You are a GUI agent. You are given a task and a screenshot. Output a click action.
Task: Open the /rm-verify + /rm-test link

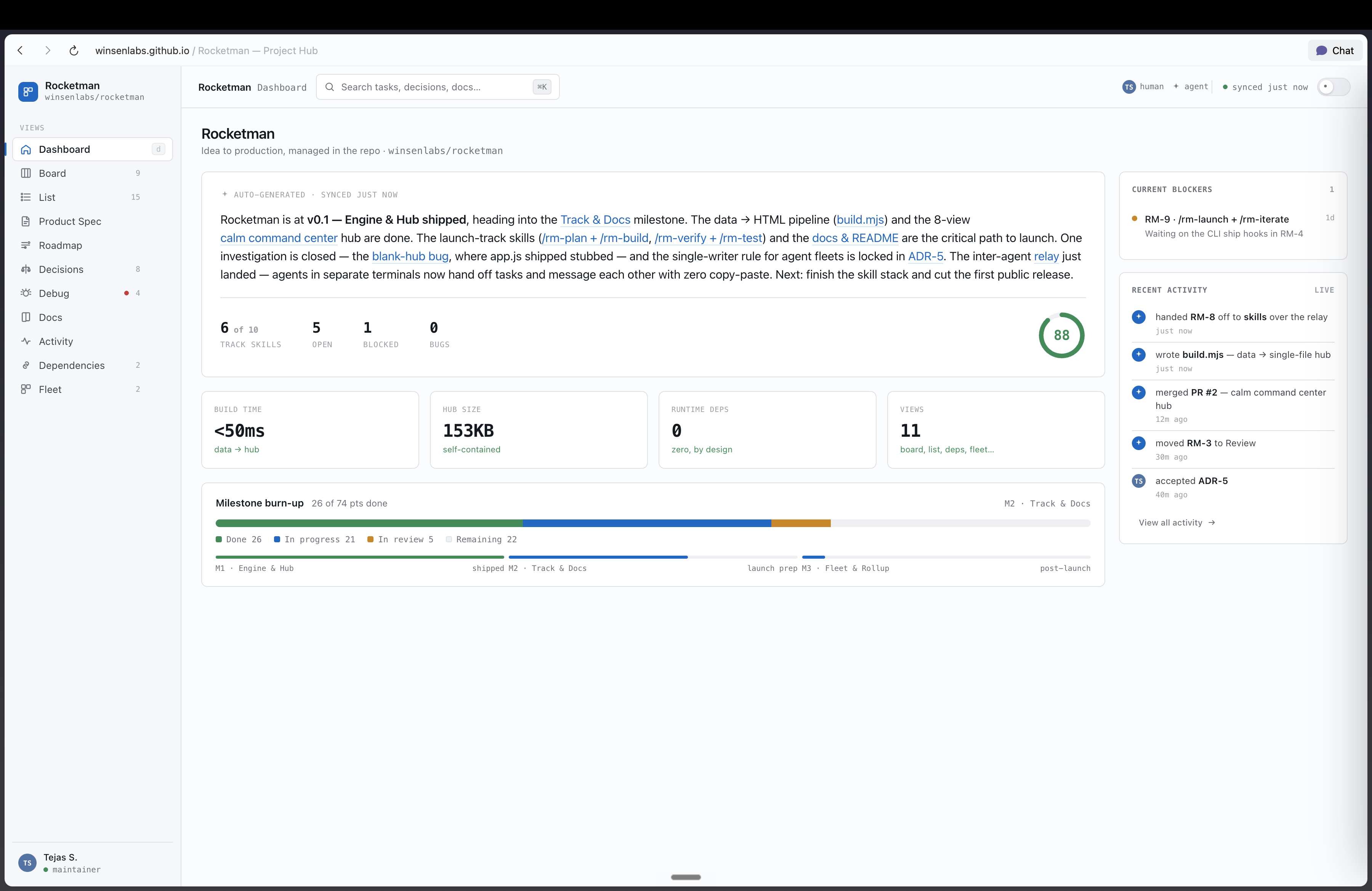coord(708,238)
